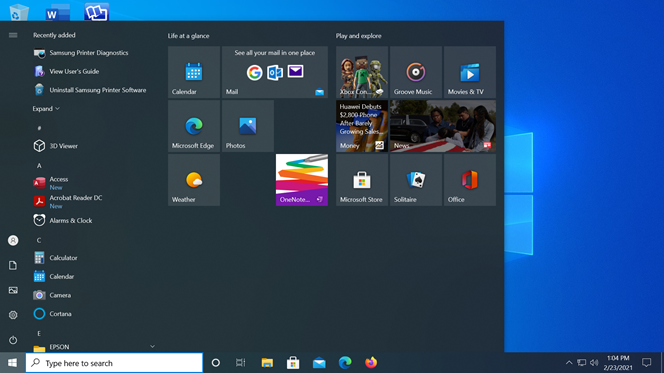Jump to letter C app index
The width and height of the screenshot is (664, 373).
click(x=39, y=240)
